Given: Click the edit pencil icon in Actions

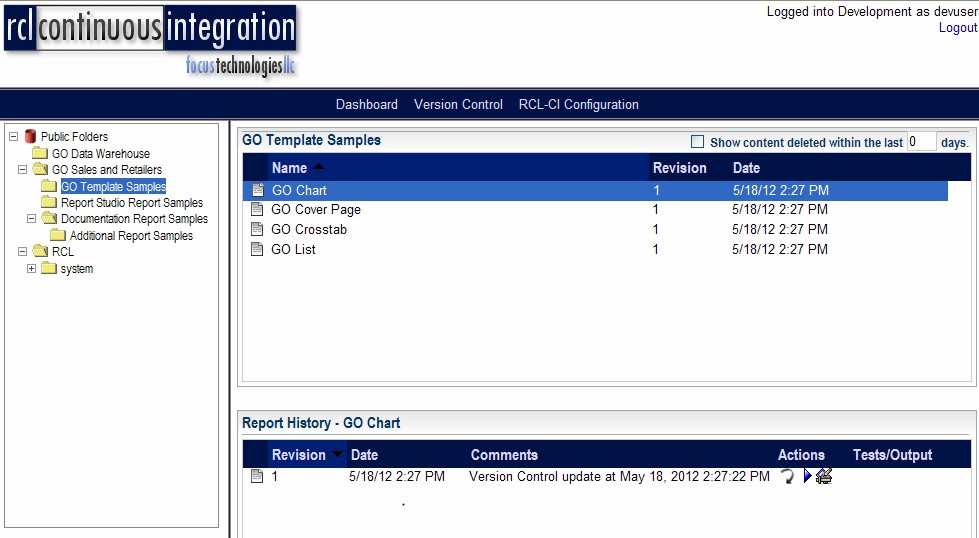Looking at the screenshot, I should click(824, 476).
